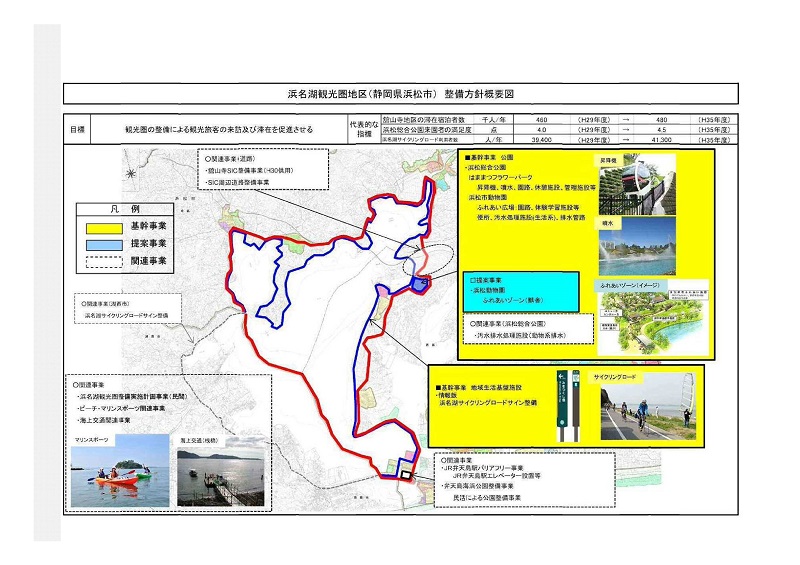Click the 目標 label cell
This screenshot has height=565, width=800.
click(x=78, y=130)
